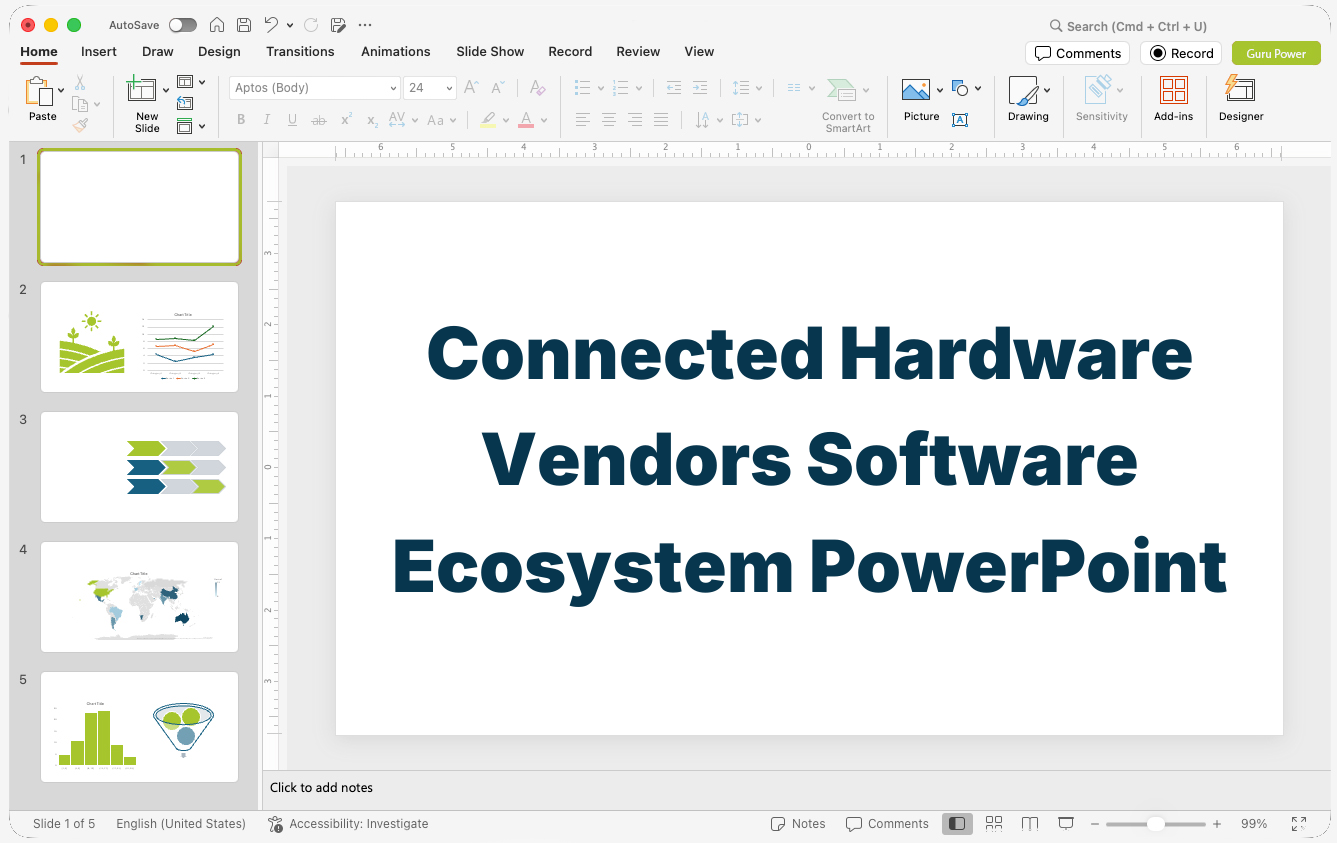
Task: Go to the Animations tab
Action: pos(396,52)
